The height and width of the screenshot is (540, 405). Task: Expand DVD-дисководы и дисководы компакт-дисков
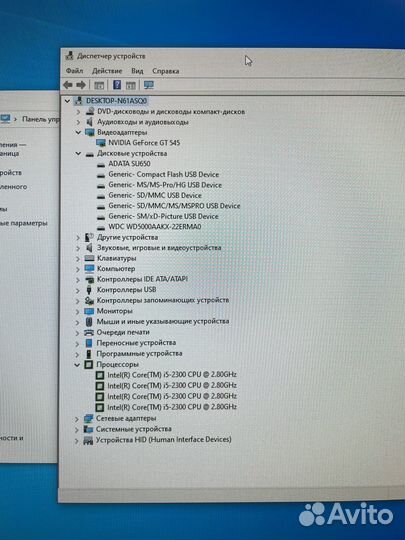78,112
